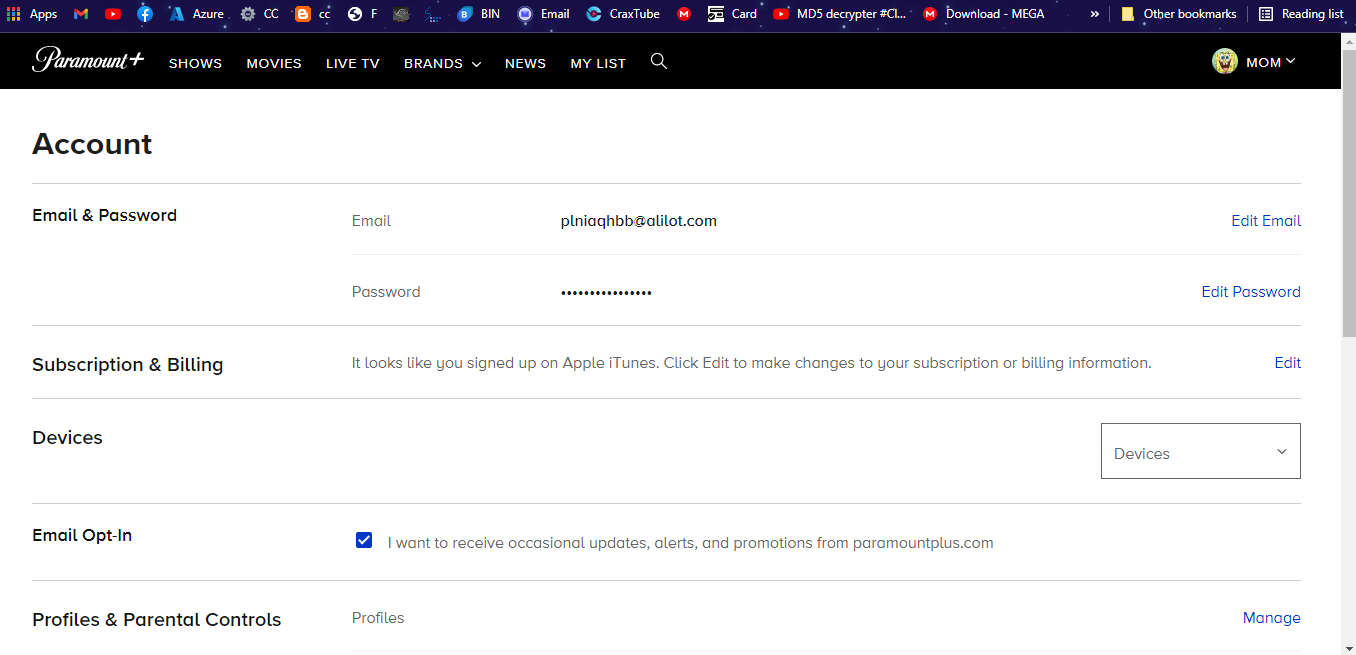Open the Download - MEGA bookmark
The width and height of the screenshot is (1356, 655).
[983, 14]
